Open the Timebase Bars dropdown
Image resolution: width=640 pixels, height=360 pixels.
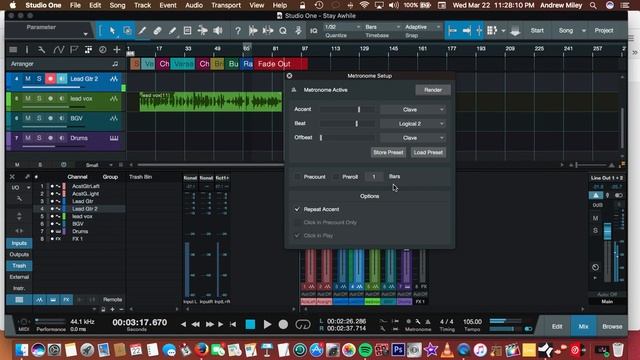coord(382,27)
